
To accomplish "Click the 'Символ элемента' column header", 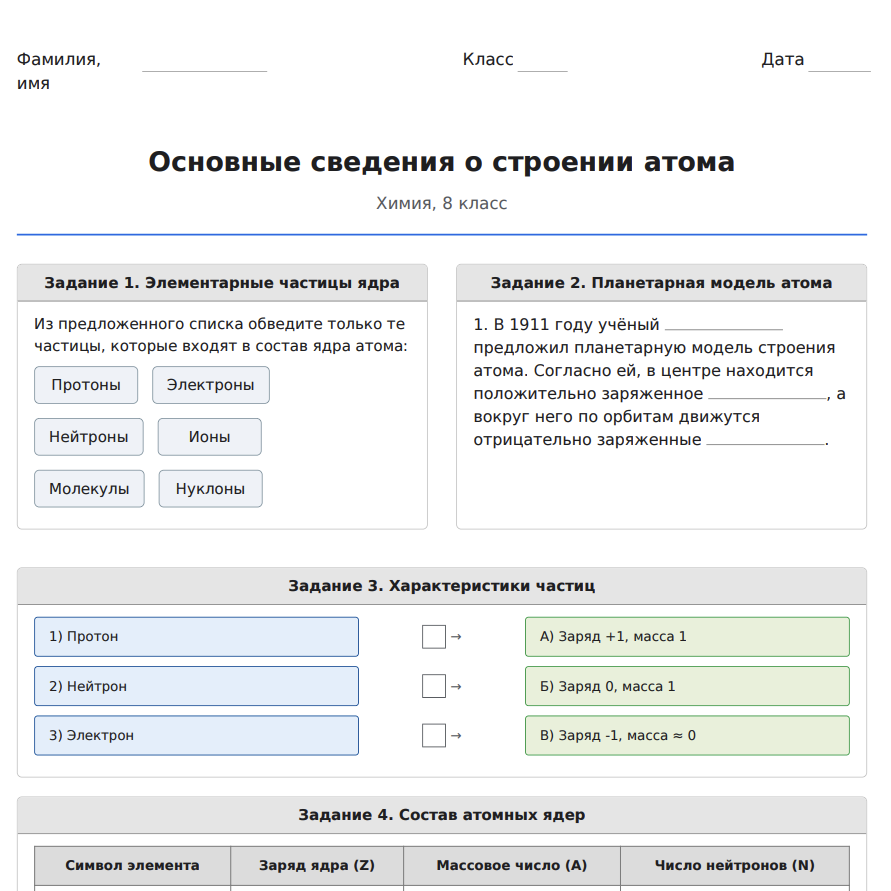I will pyautogui.click(x=132, y=865).
